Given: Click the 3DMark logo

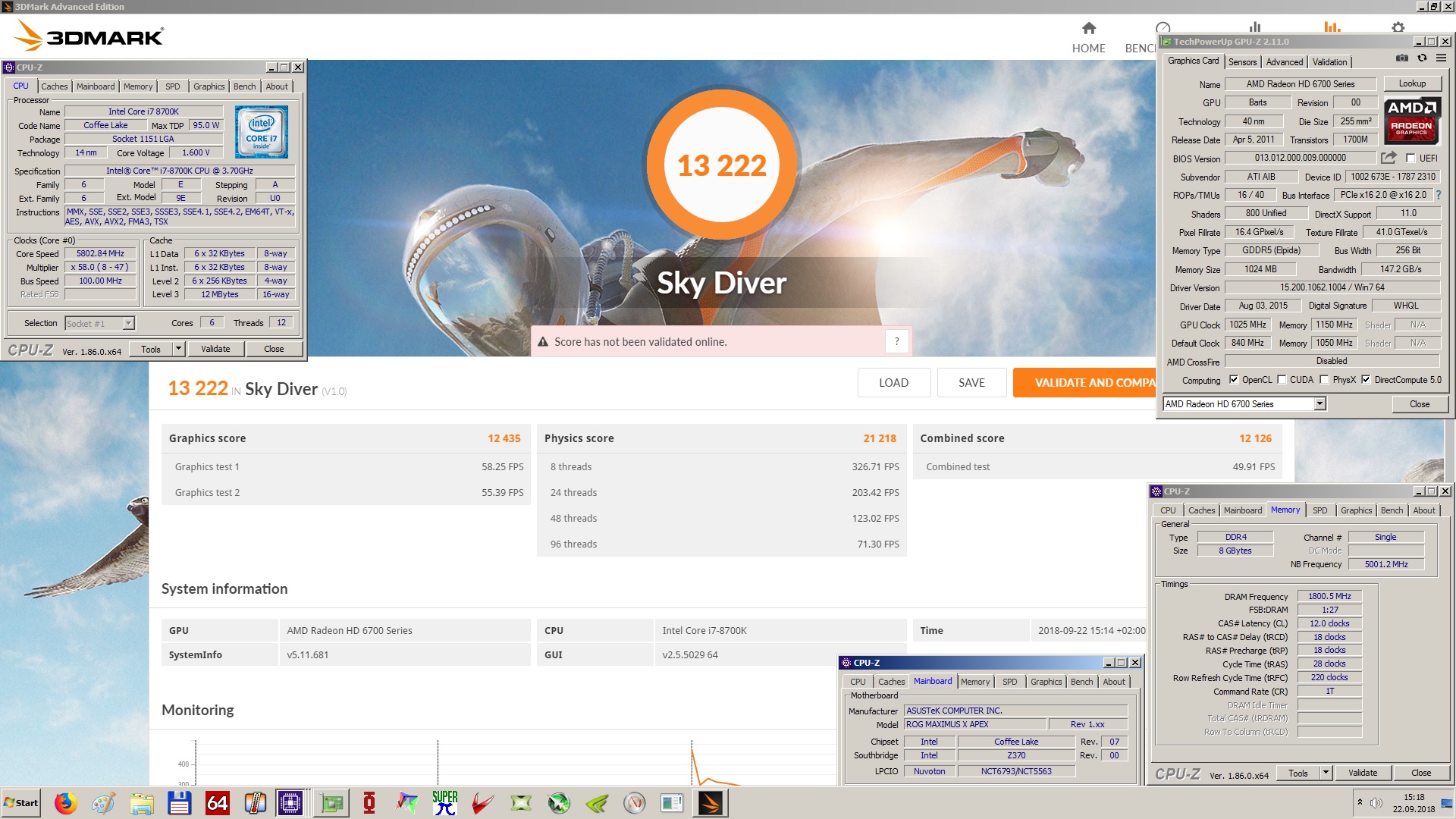Looking at the screenshot, I should click(x=89, y=36).
